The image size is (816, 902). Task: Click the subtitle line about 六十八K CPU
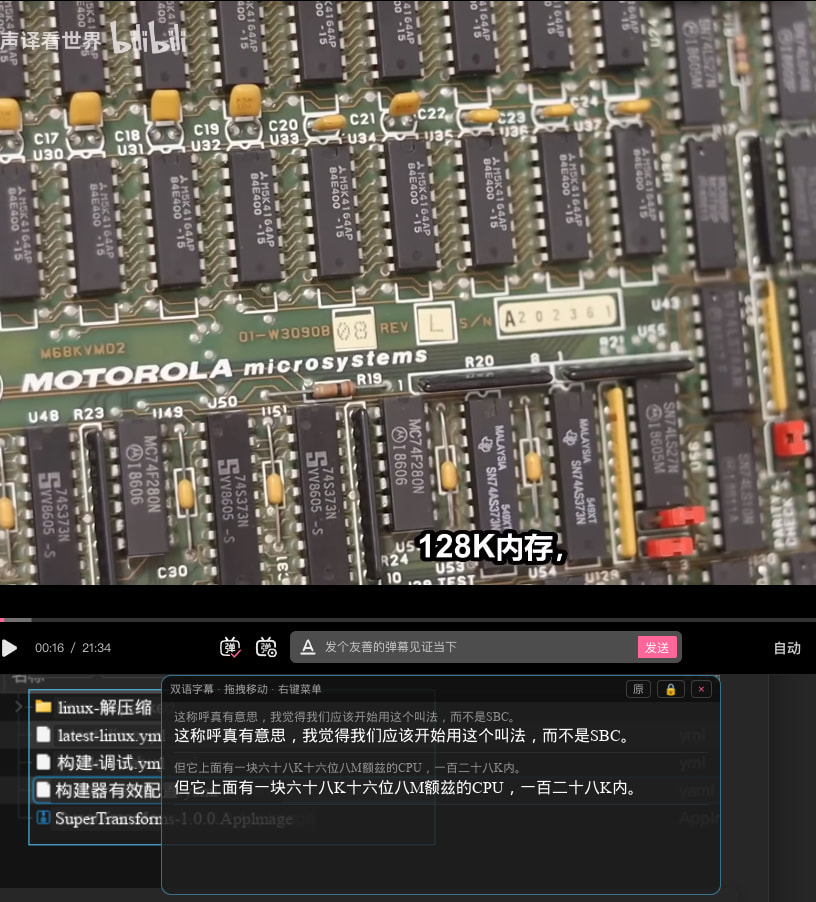click(x=407, y=787)
